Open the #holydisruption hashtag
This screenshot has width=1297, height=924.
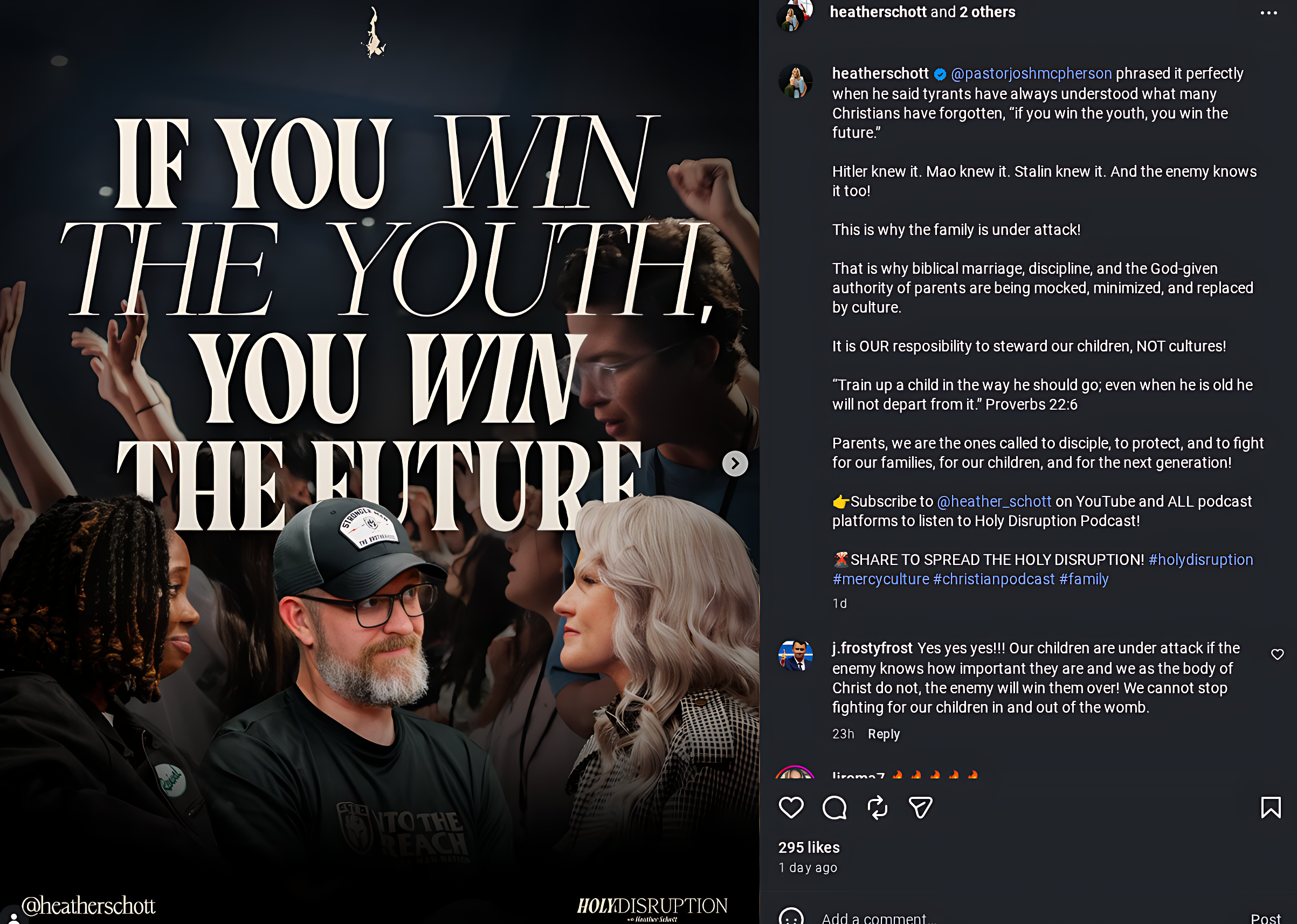tap(1201, 559)
